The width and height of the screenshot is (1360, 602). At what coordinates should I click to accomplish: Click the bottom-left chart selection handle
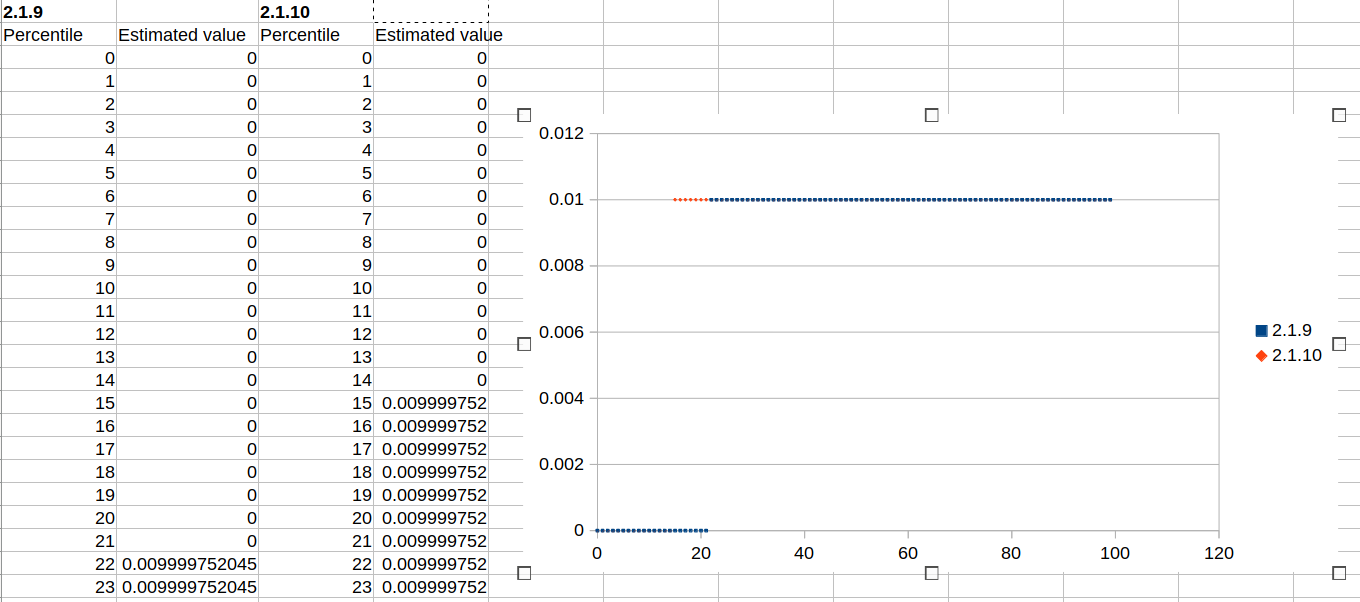tap(523, 573)
